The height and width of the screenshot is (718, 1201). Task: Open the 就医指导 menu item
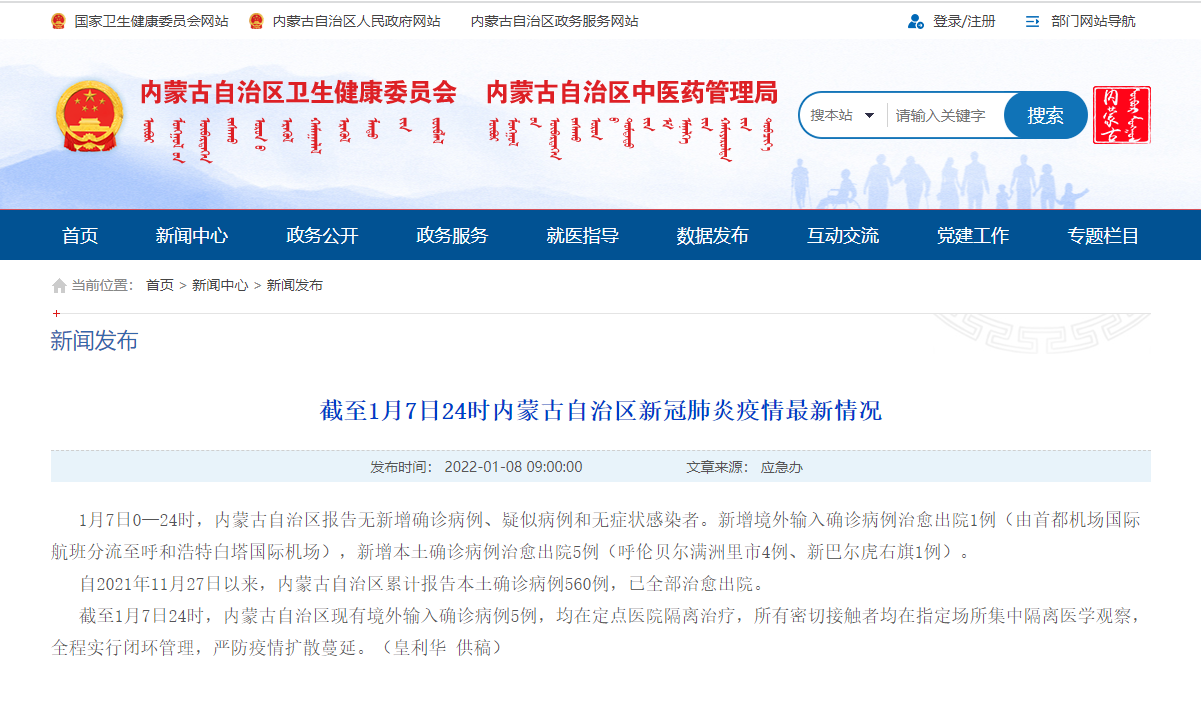582,236
